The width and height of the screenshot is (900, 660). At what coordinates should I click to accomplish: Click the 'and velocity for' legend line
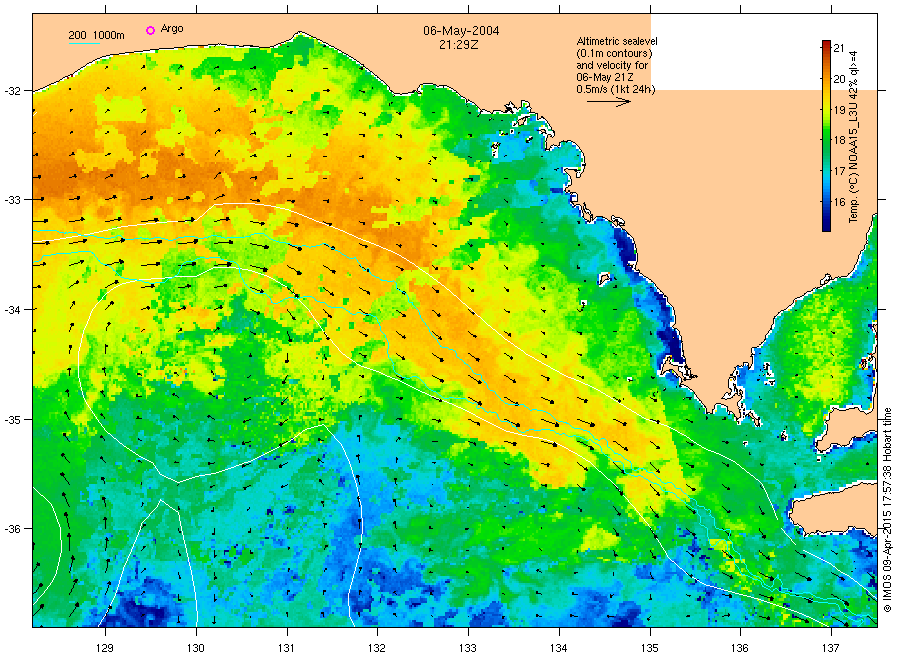point(612,65)
